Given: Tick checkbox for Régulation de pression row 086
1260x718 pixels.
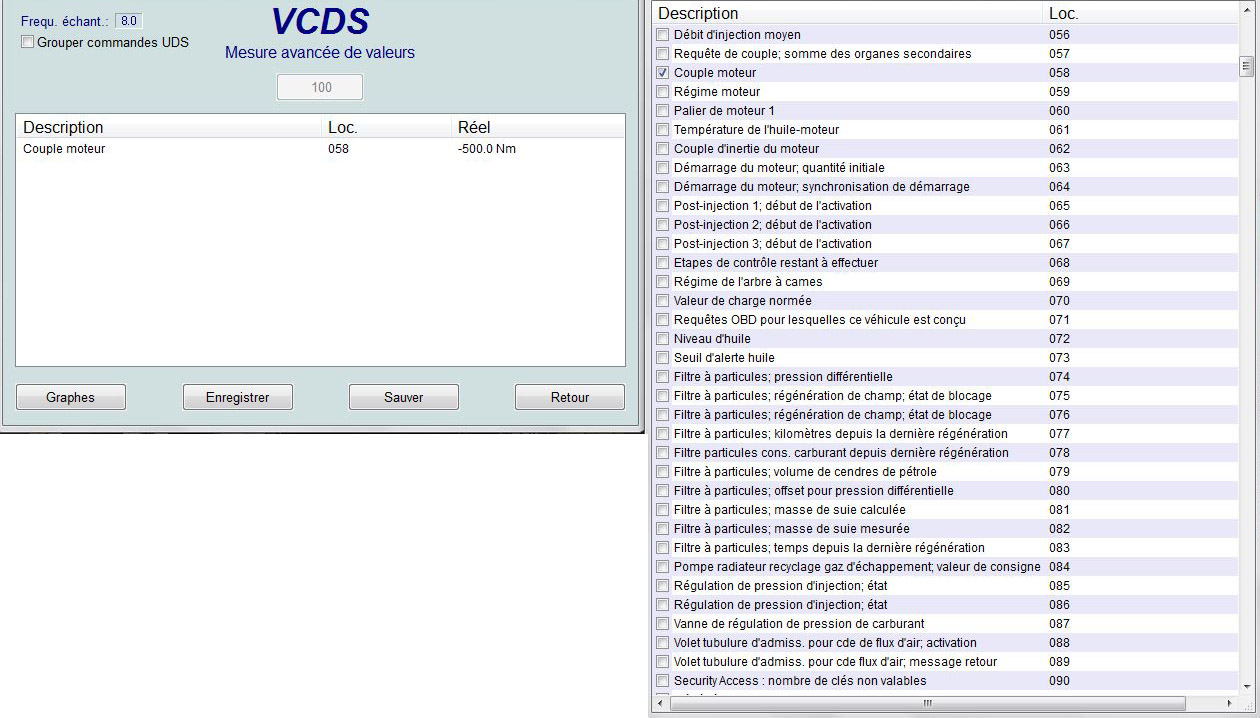Looking at the screenshot, I should [662, 605].
